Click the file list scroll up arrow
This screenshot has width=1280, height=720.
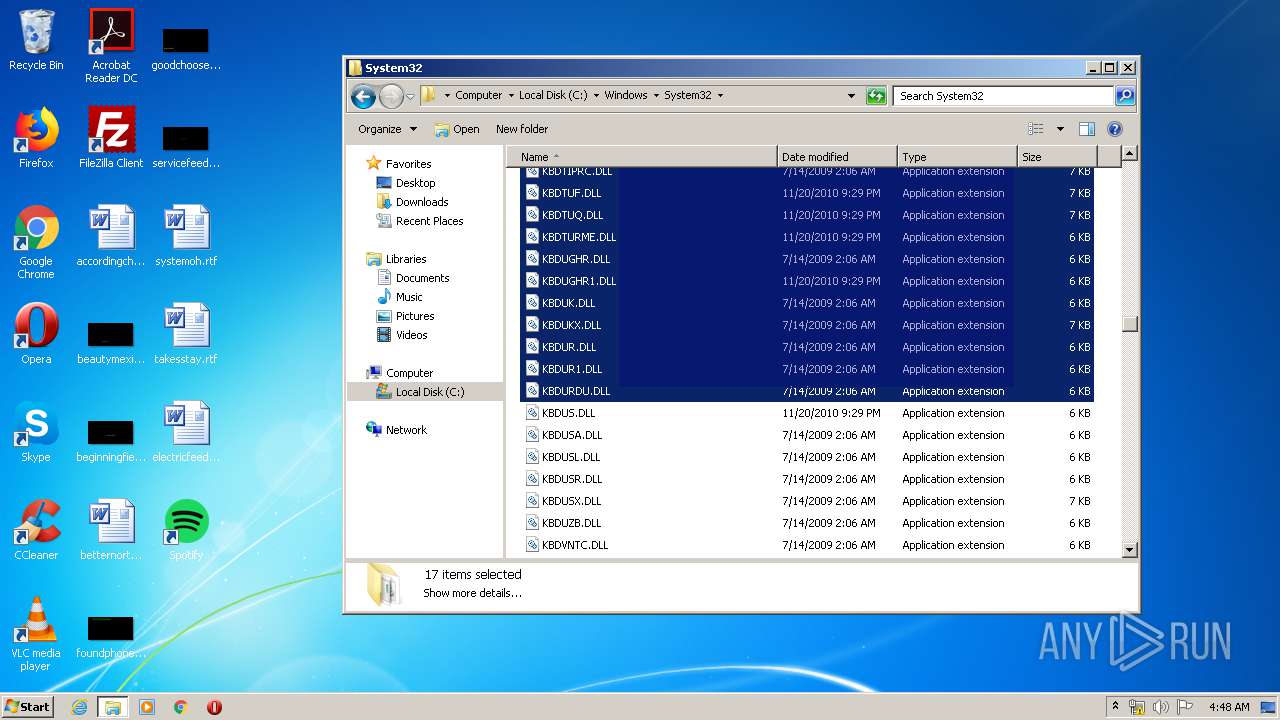click(x=1130, y=154)
